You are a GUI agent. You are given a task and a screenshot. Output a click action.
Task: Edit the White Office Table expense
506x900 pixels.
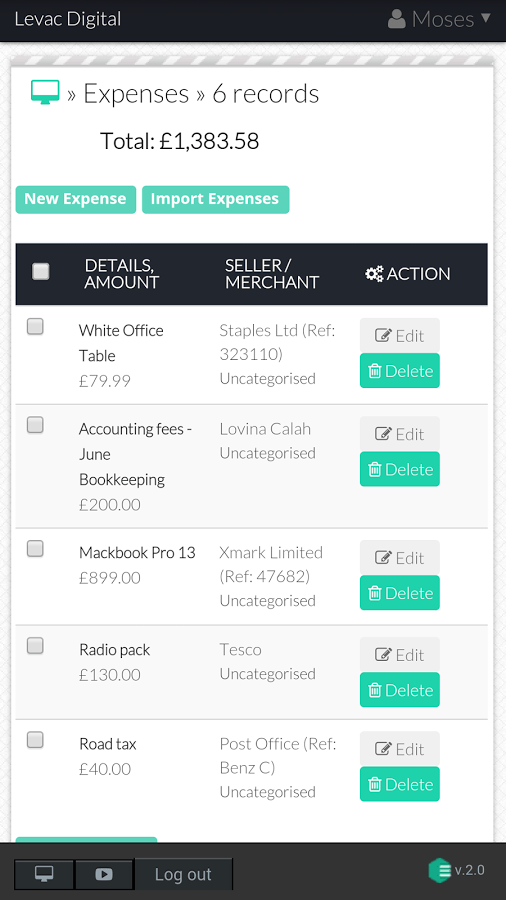400,335
